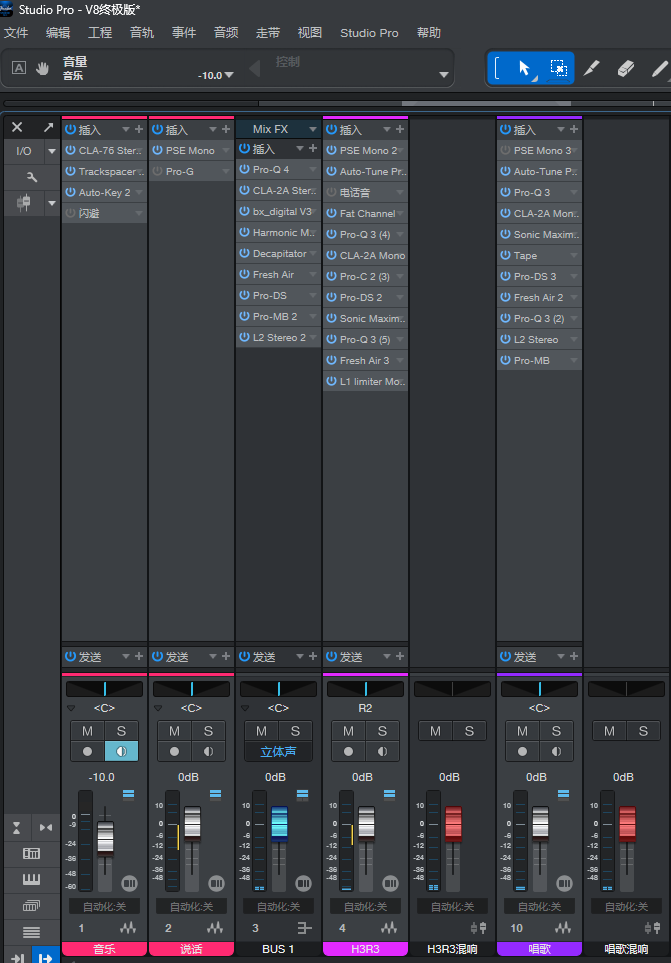Mute the 音乐 channel
671x963 pixels.
coord(87,731)
